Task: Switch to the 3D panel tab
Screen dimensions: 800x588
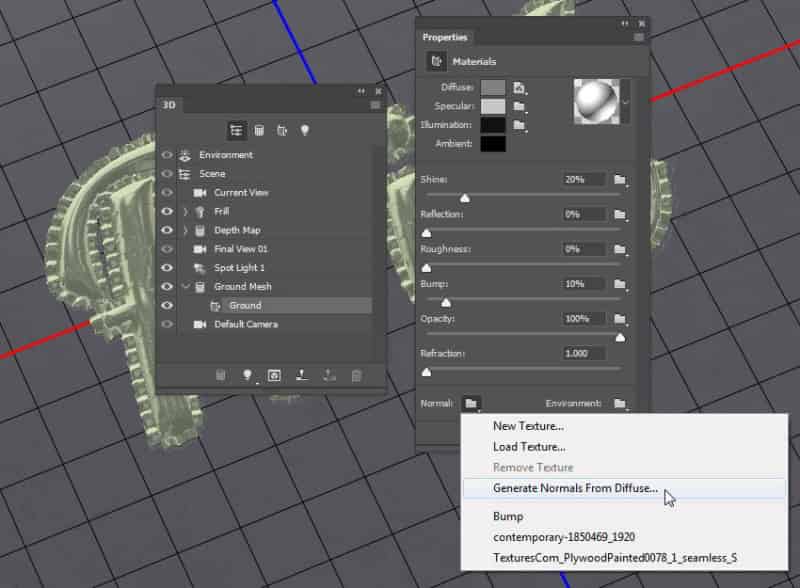Action: tap(169, 105)
